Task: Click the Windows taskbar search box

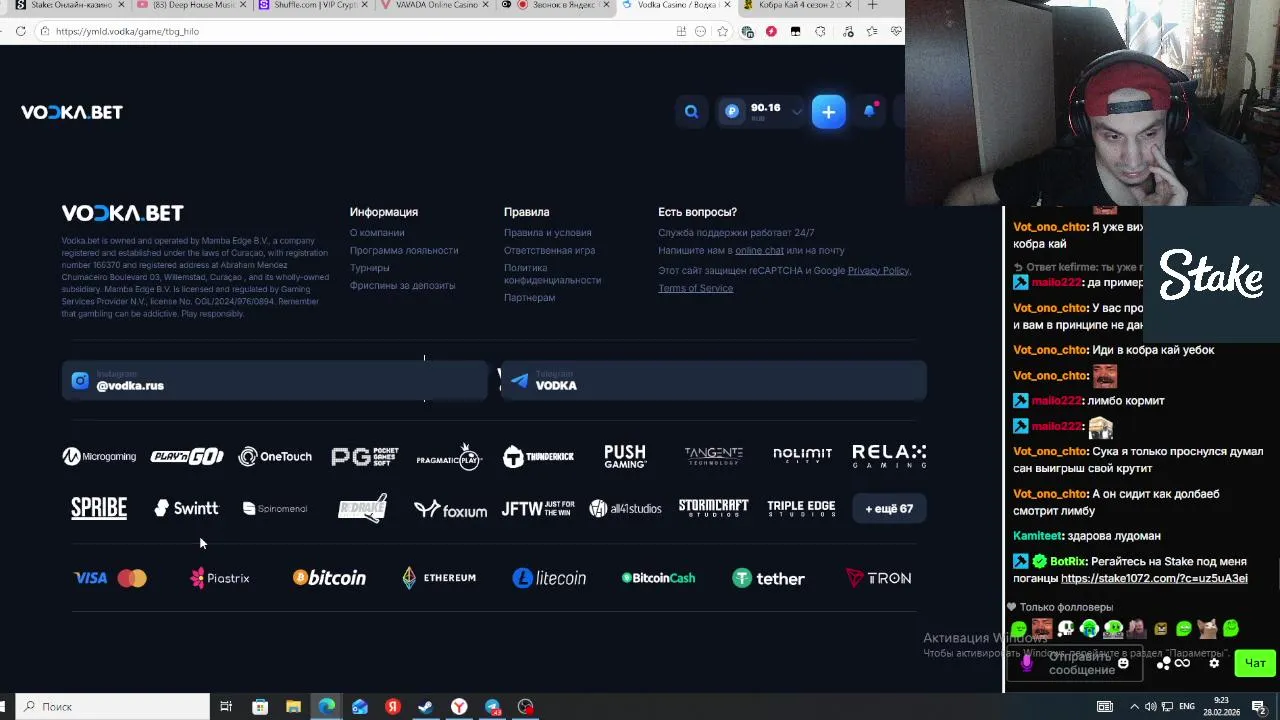Action: [112, 707]
